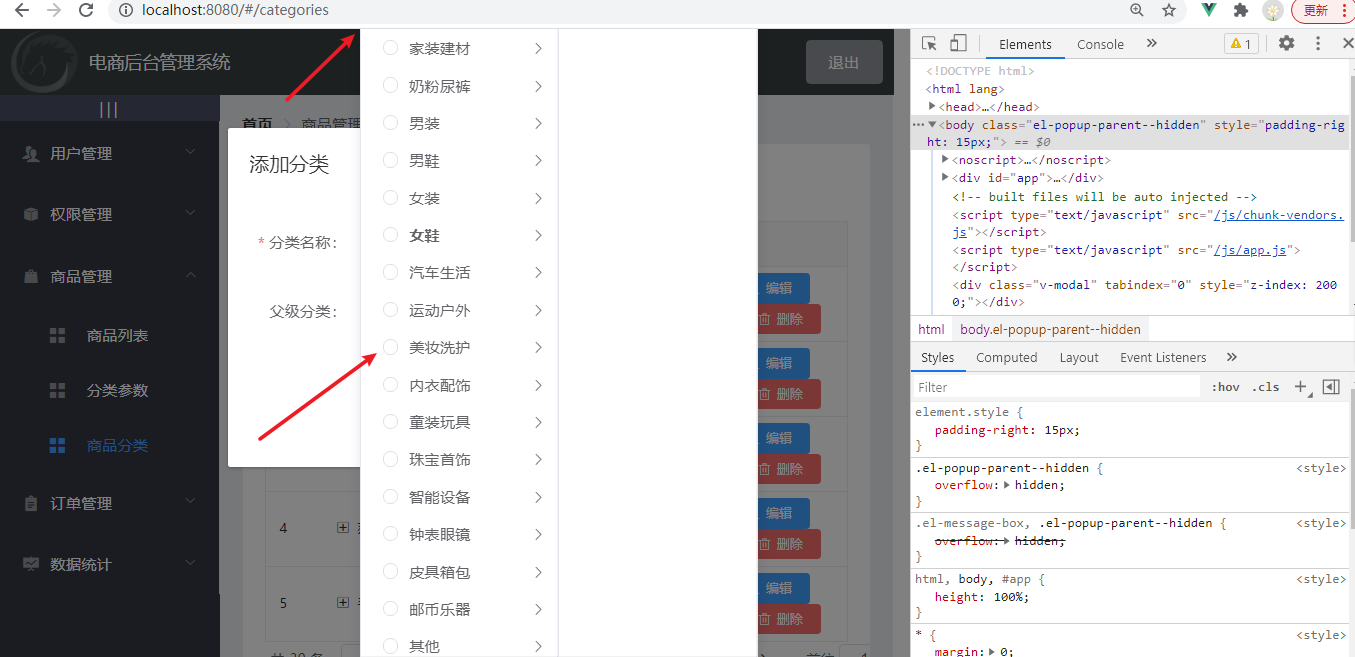Viewport: 1355px width, 657px height.
Task: Expand the div id app node
Action: pos(945,177)
